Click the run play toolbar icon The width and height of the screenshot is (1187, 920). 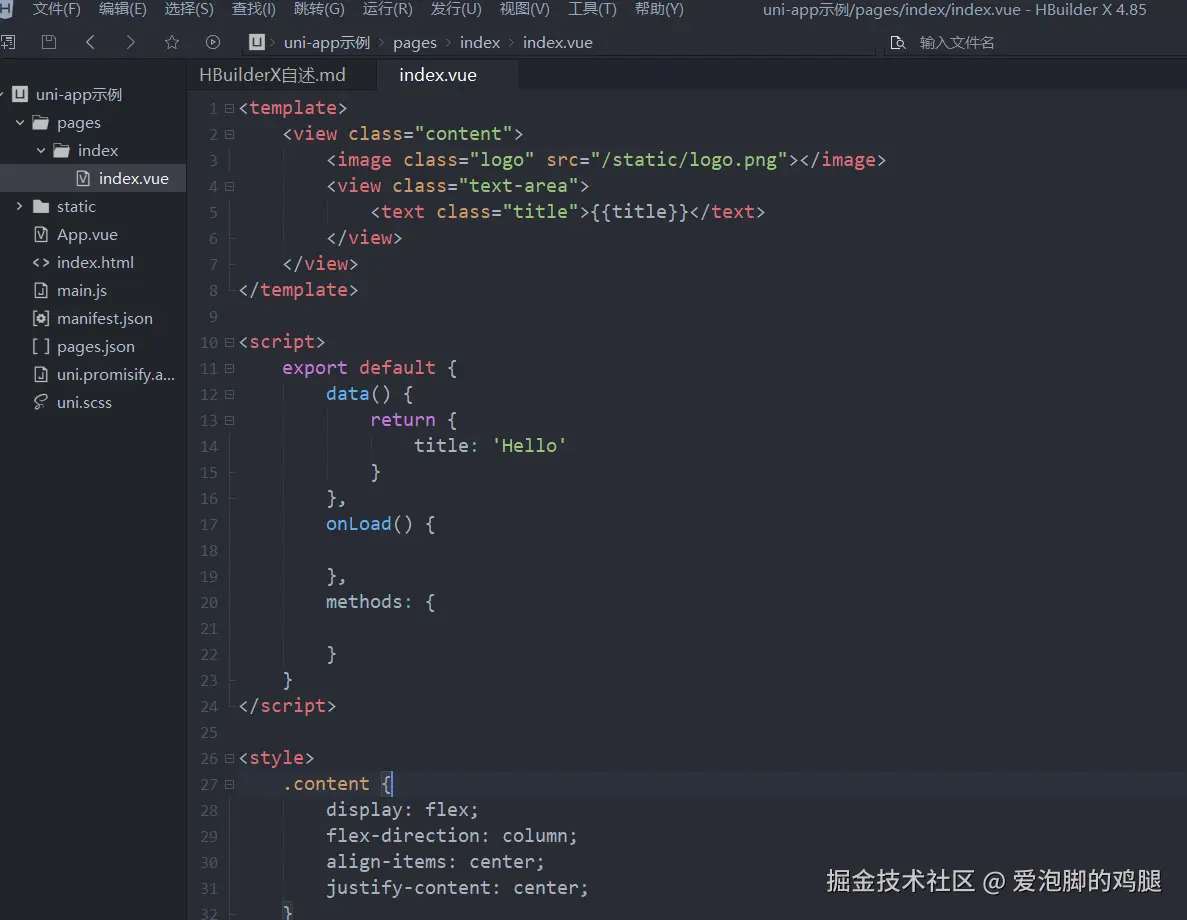click(x=213, y=42)
